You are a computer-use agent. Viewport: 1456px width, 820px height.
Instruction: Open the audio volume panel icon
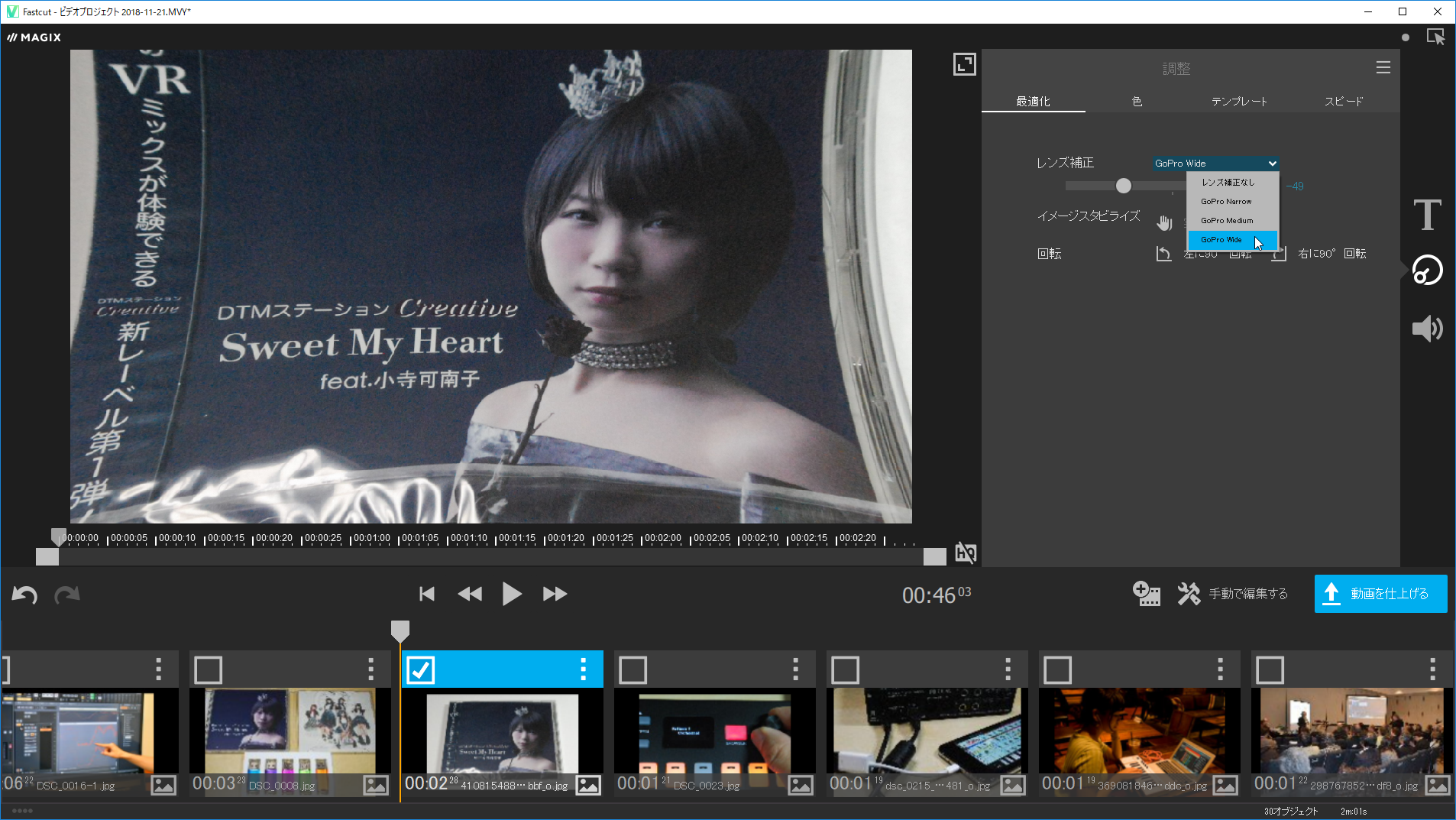click(x=1427, y=329)
